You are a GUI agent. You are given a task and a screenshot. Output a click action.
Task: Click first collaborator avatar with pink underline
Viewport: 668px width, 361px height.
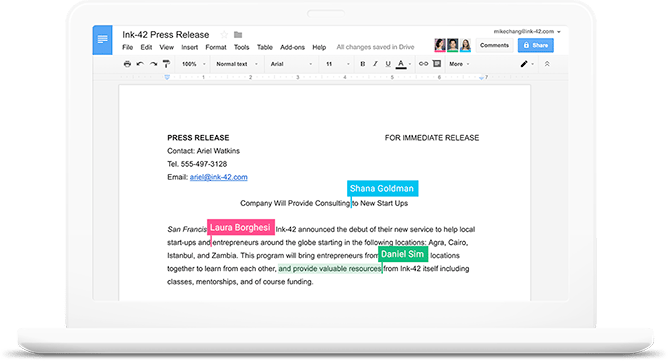point(440,45)
